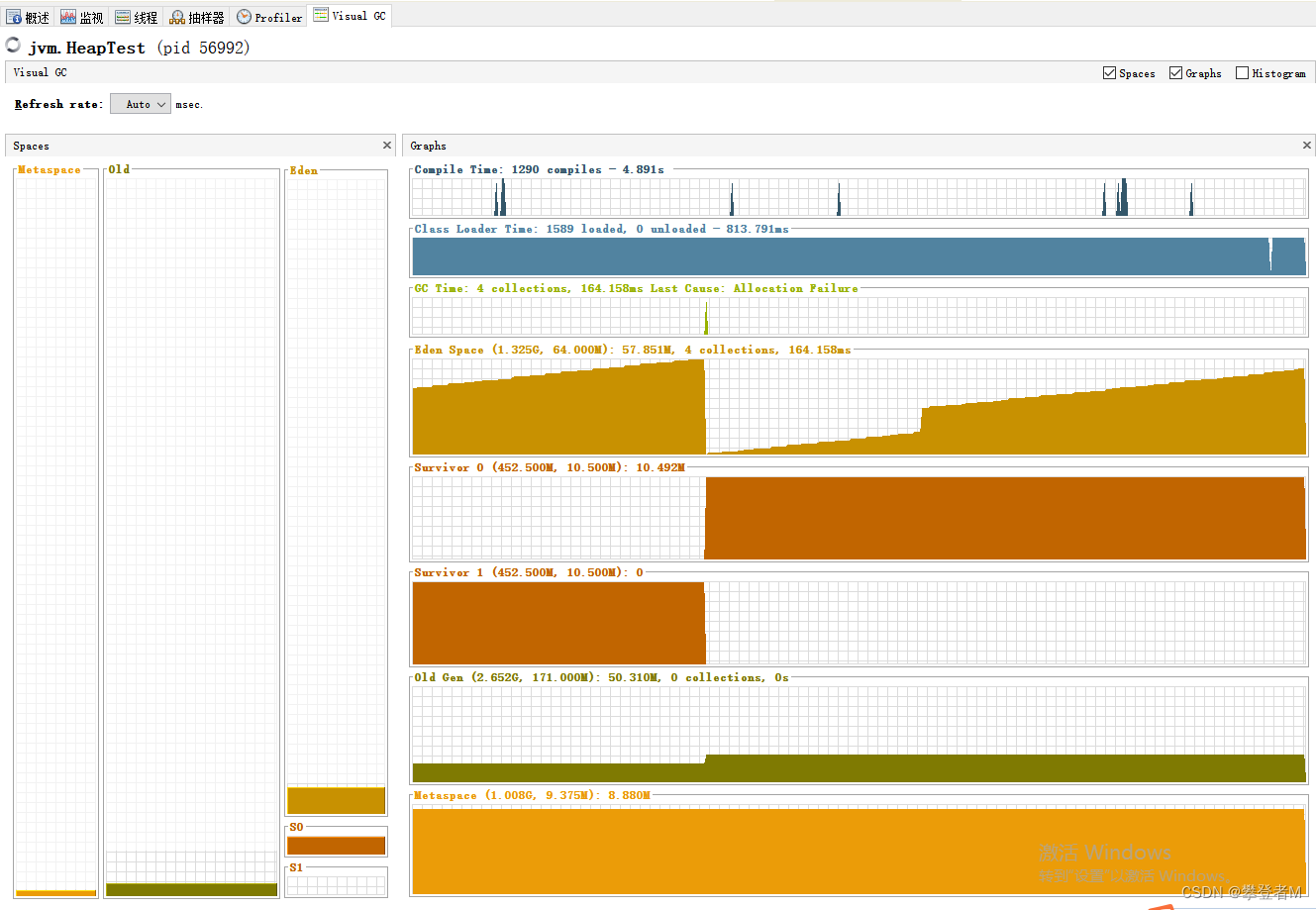1316x910 pixels.
Task: Open the Refresh rate Auto dropdown
Action: [141, 104]
